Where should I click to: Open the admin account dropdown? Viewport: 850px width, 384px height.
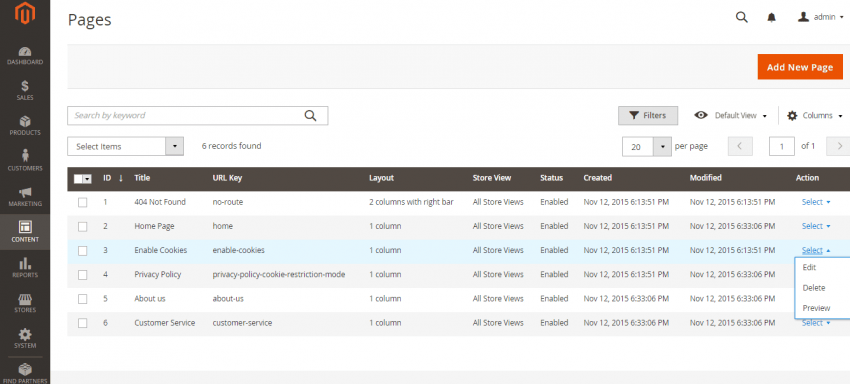[x=820, y=17]
